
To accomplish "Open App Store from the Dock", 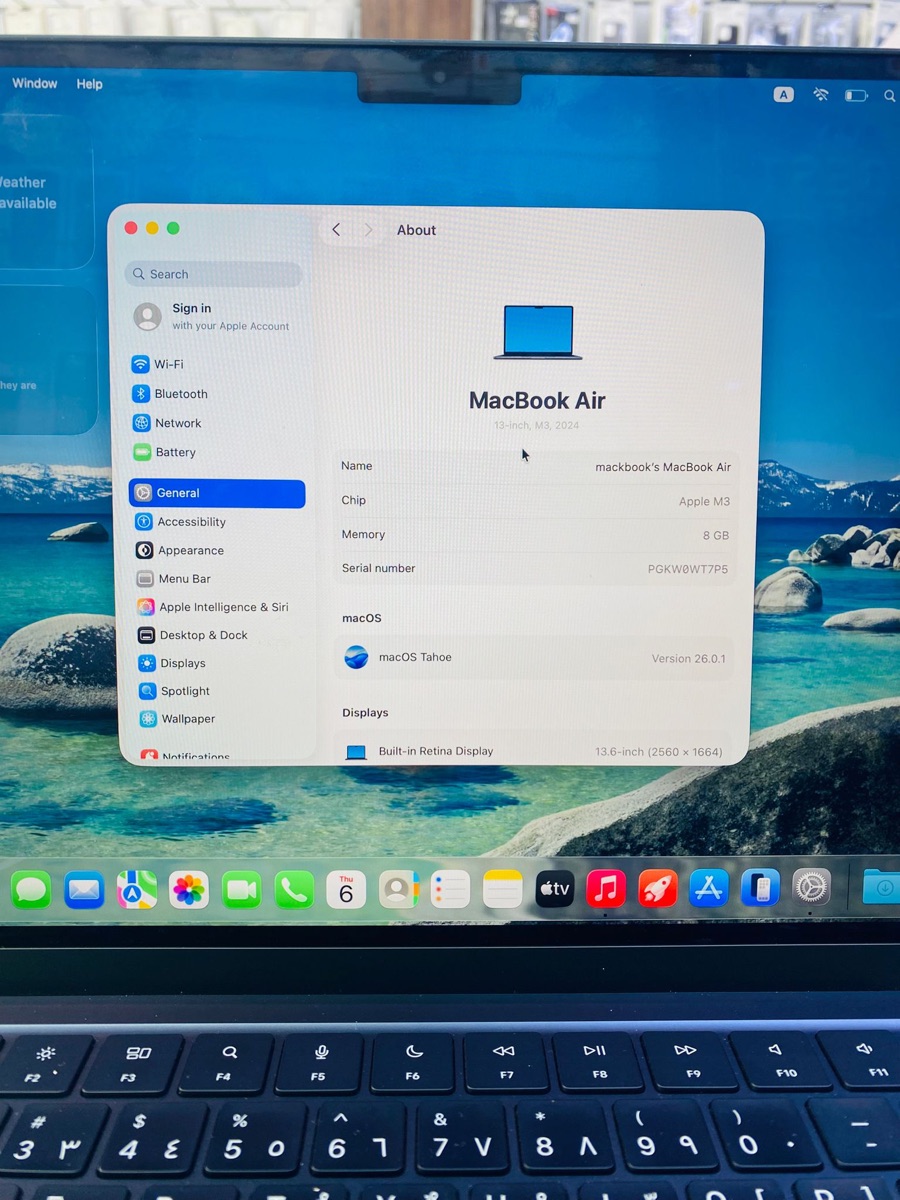I will 709,888.
